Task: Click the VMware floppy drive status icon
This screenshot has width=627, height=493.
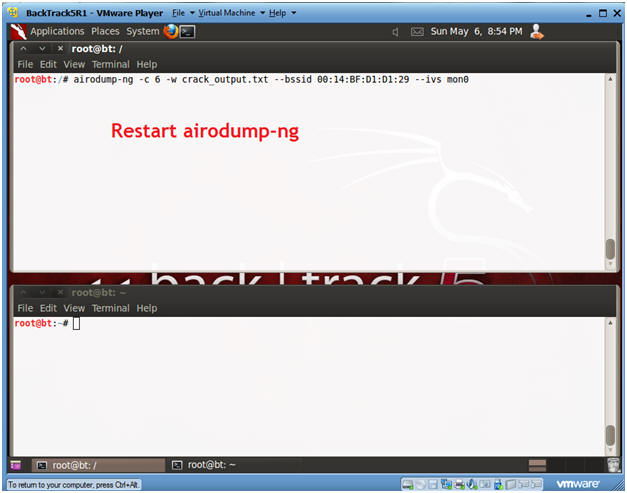Action: tap(433, 485)
